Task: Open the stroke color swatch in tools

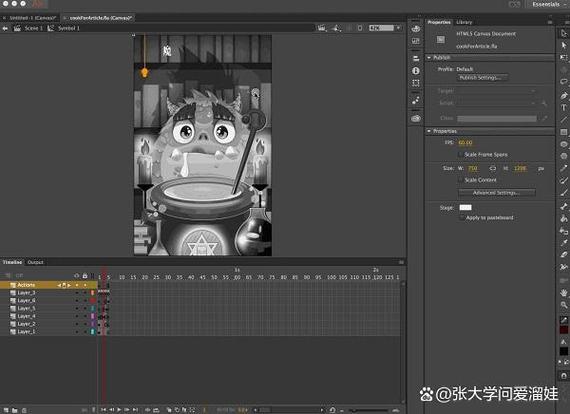Action: click(x=564, y=330)
